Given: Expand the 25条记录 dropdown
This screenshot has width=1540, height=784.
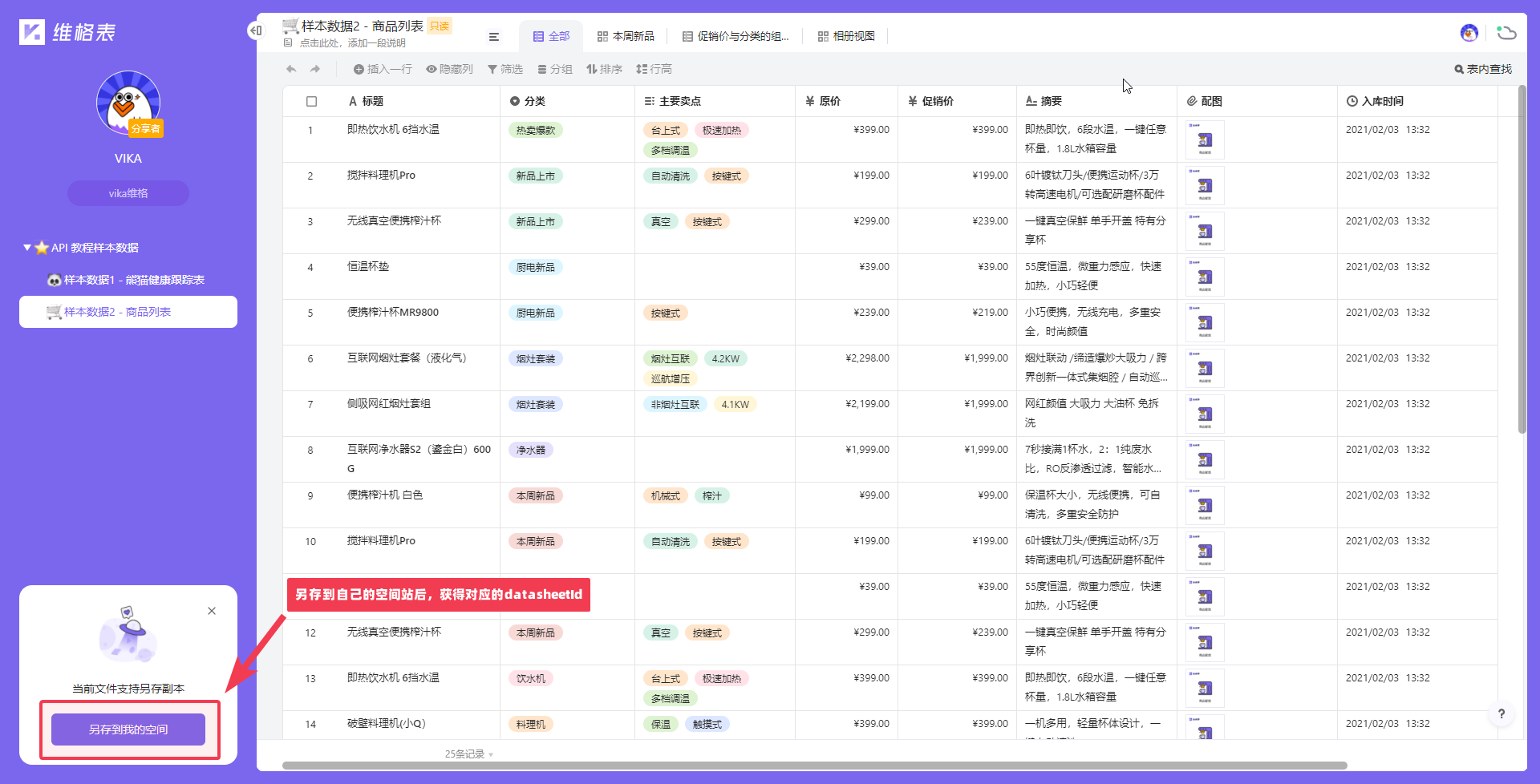Looking at the screenshot, I should pos(469,754).
